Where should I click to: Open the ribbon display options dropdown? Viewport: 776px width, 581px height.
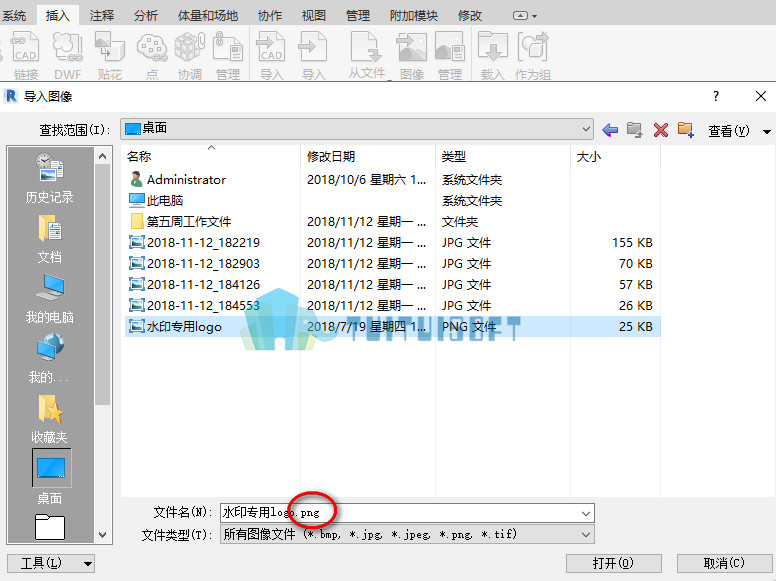pyautogui.click(x=525, y=16)
